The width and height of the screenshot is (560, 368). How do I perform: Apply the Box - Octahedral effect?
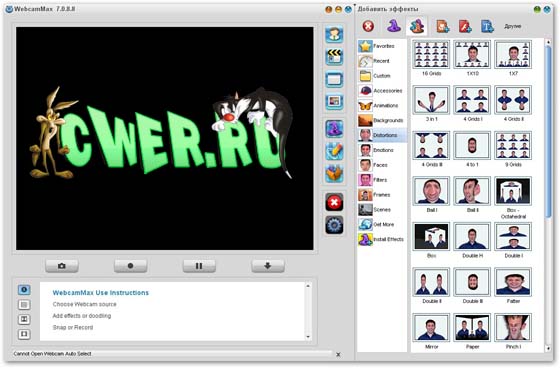click(x=513, y=191)
